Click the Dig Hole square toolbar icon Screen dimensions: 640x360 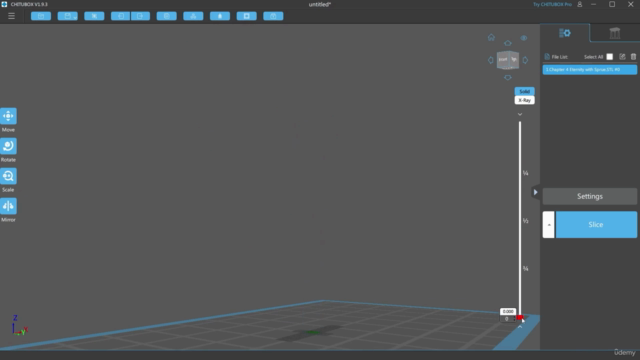click(247, 16)
